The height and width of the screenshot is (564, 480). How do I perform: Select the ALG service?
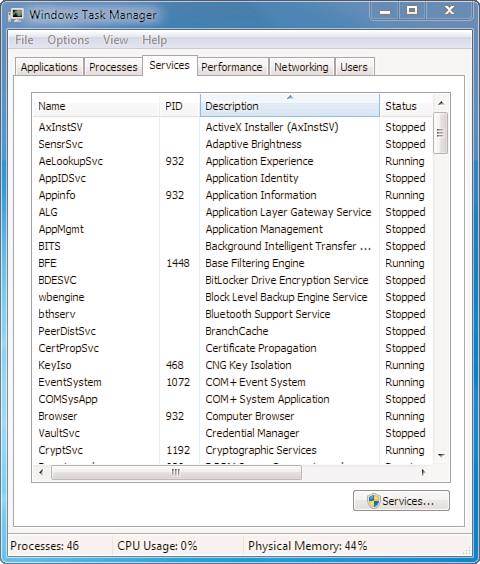[232, 212]
